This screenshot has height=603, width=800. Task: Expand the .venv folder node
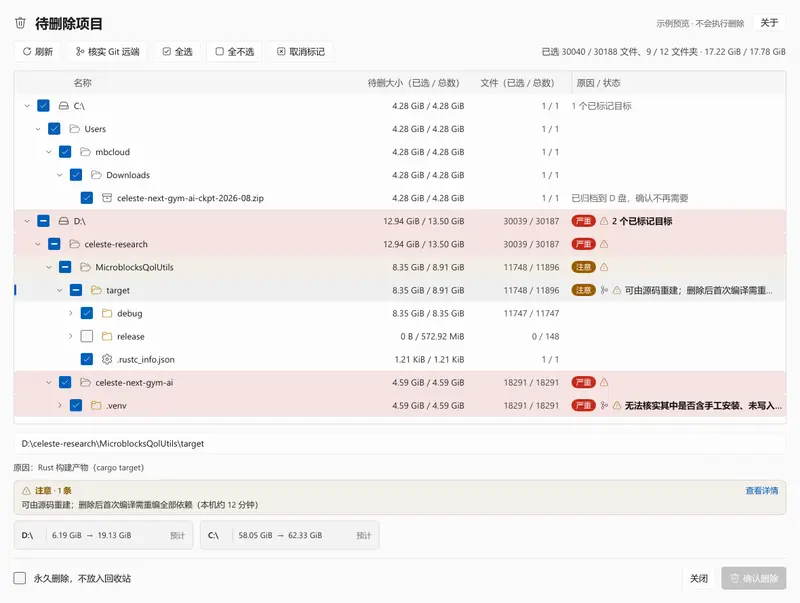60,406
